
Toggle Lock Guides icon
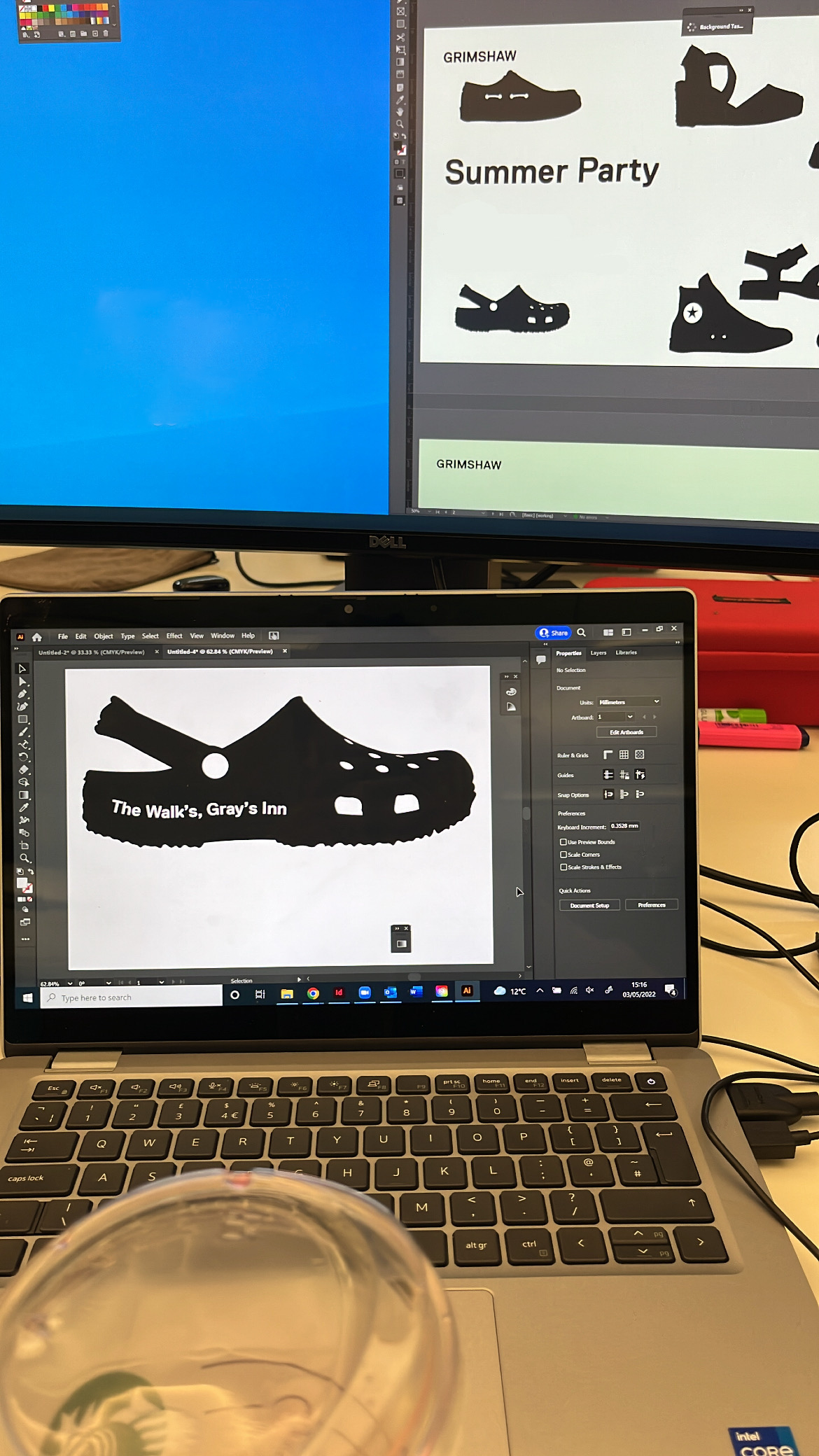point(624,774)
